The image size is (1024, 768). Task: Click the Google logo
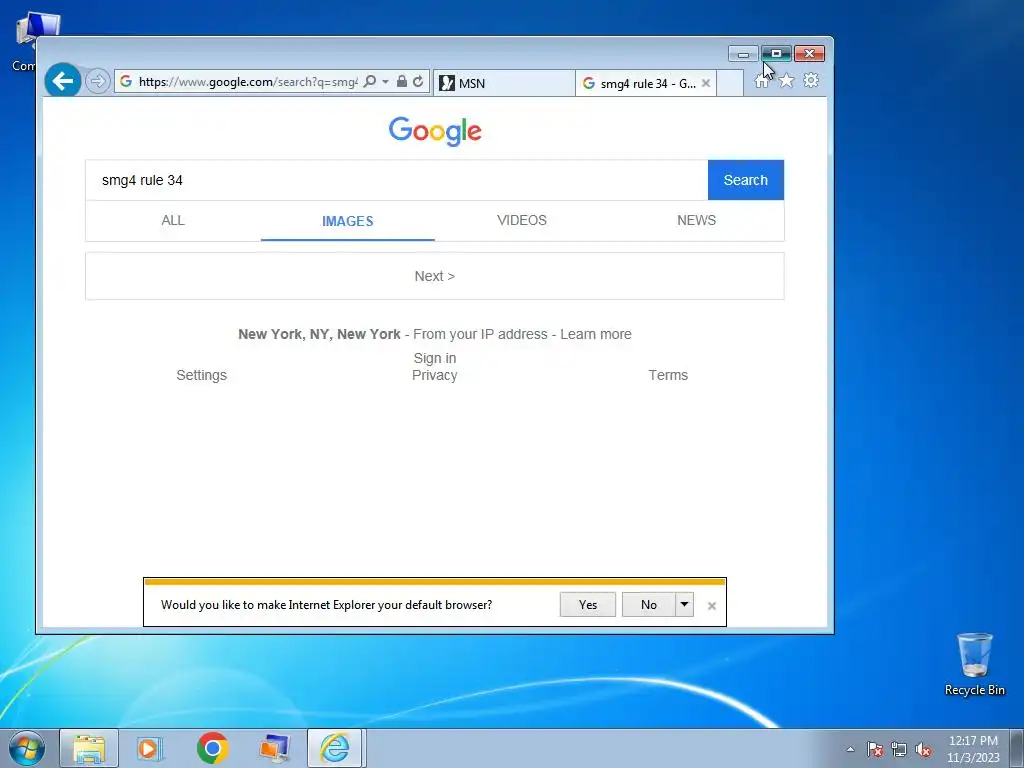435,131
